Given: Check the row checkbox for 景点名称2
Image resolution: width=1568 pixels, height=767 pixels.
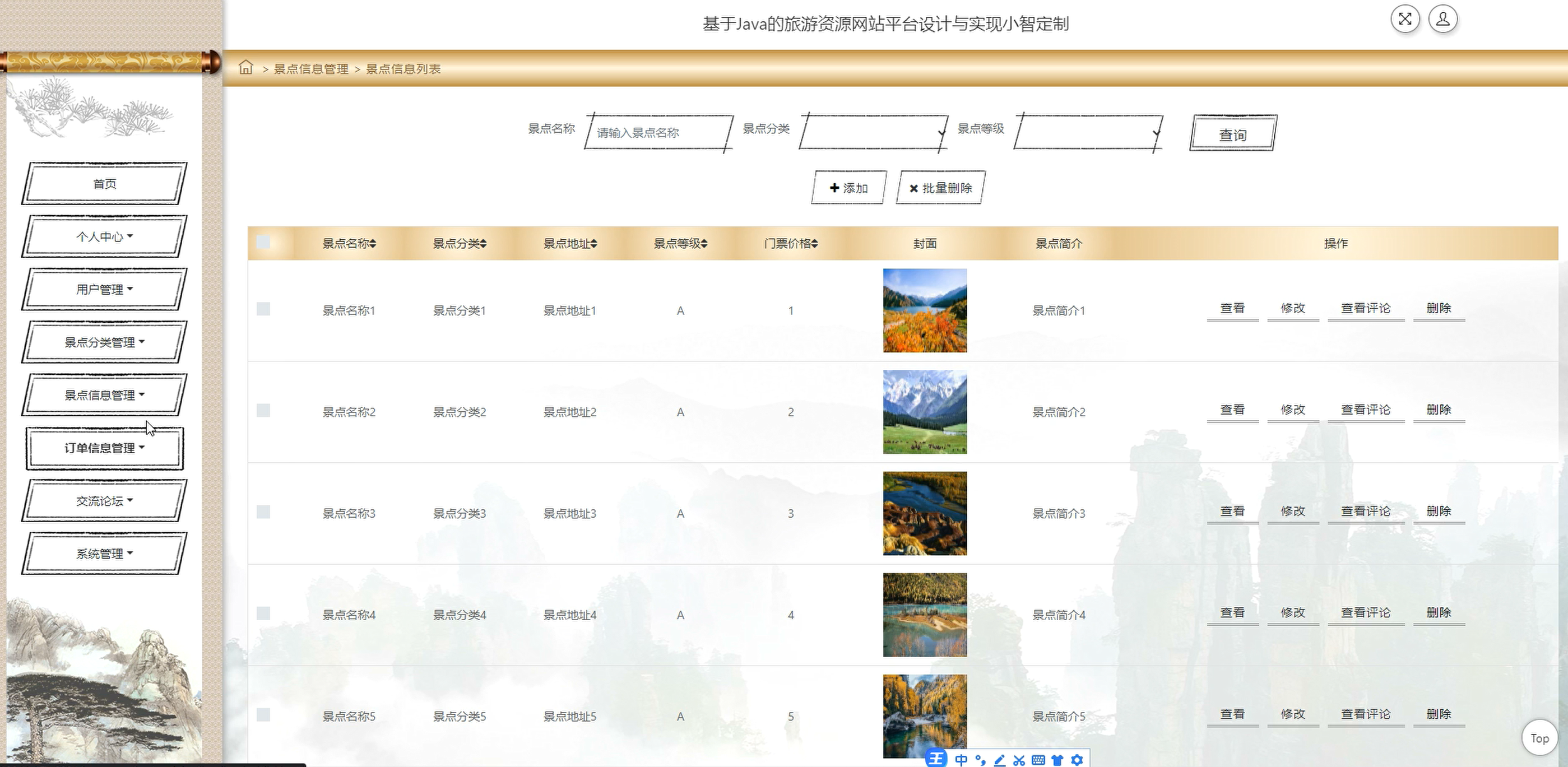Looking at the screenshot, I should point(263,410).
